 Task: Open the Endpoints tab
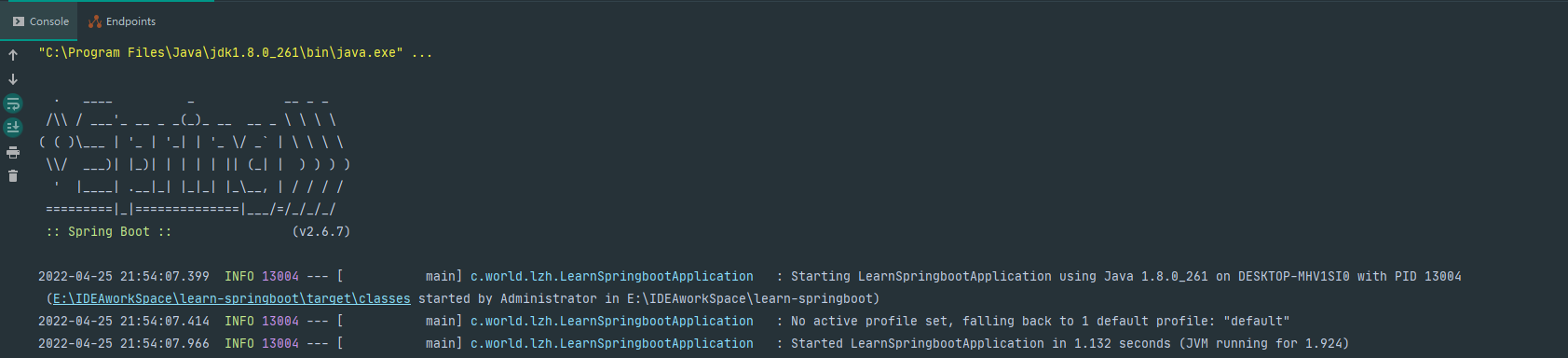pos(122,21)
